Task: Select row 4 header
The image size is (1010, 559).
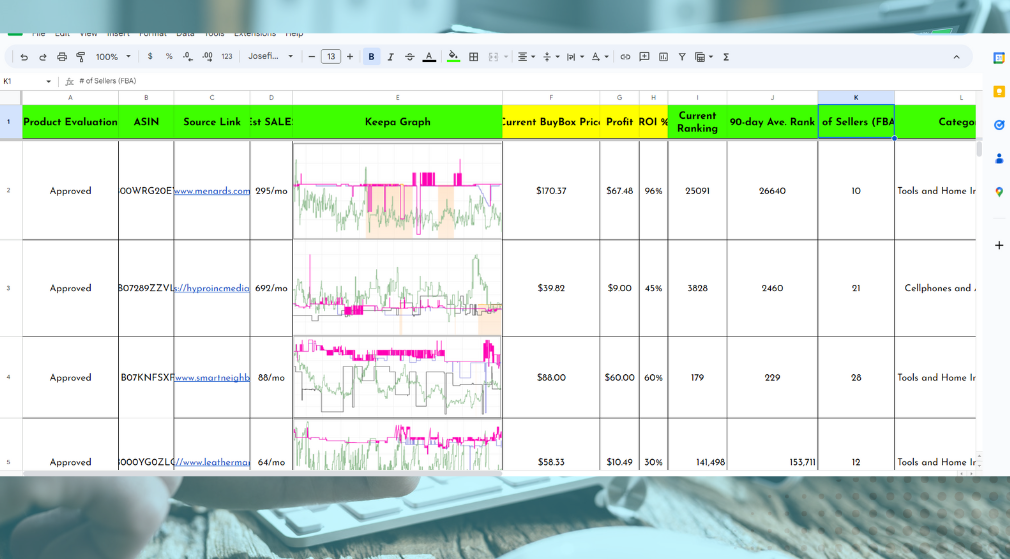Action: coord(8,377)
